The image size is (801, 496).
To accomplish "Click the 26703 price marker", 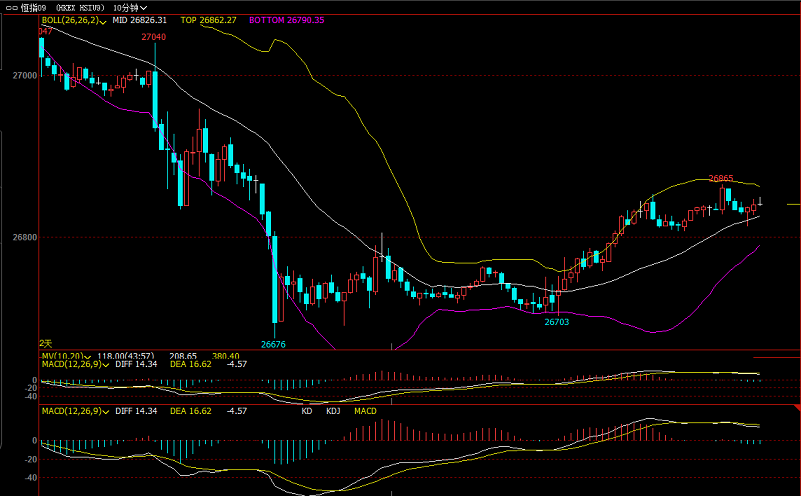I will point(557,322).
